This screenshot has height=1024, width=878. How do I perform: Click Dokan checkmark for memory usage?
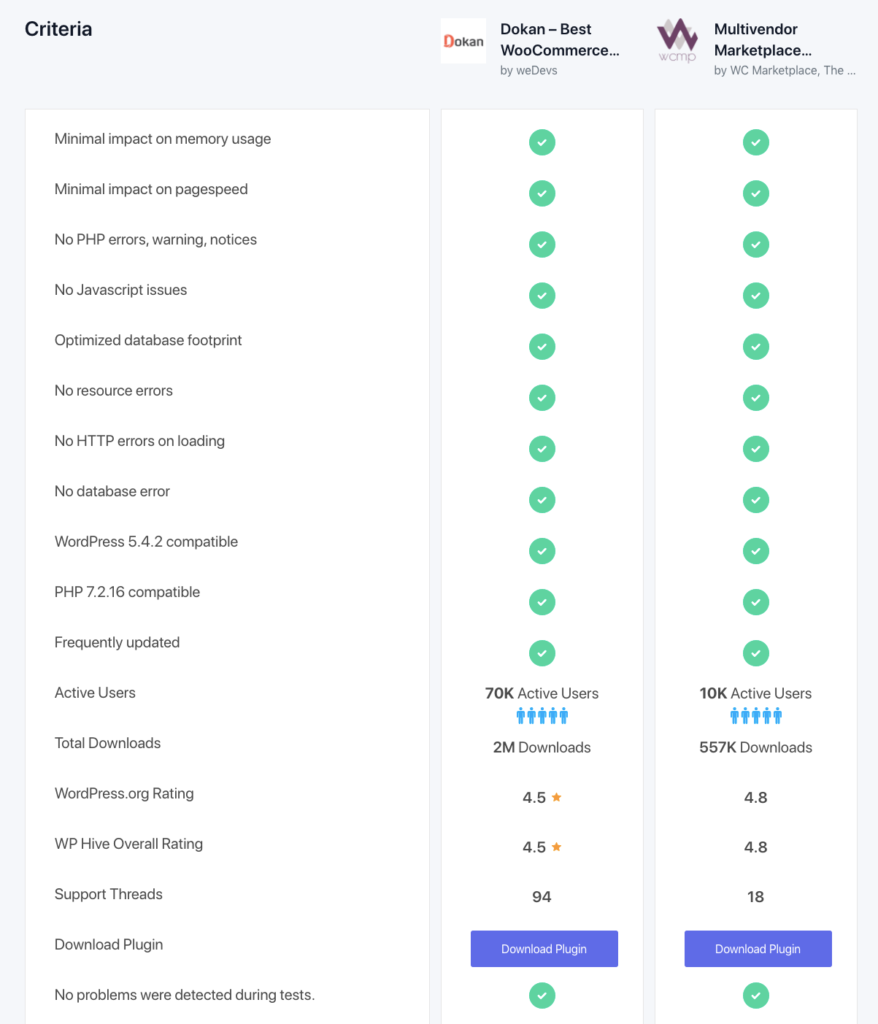tap(542, 142)
